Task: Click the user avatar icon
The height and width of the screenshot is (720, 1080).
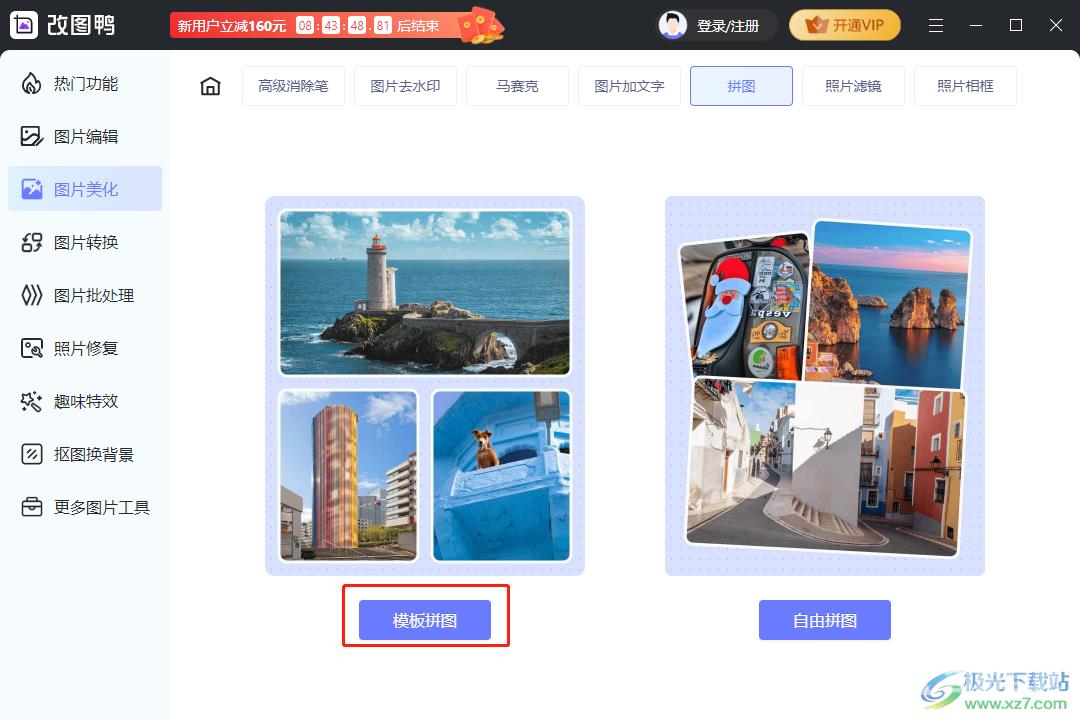Action: pyautogui.click(x=673, y=26)
